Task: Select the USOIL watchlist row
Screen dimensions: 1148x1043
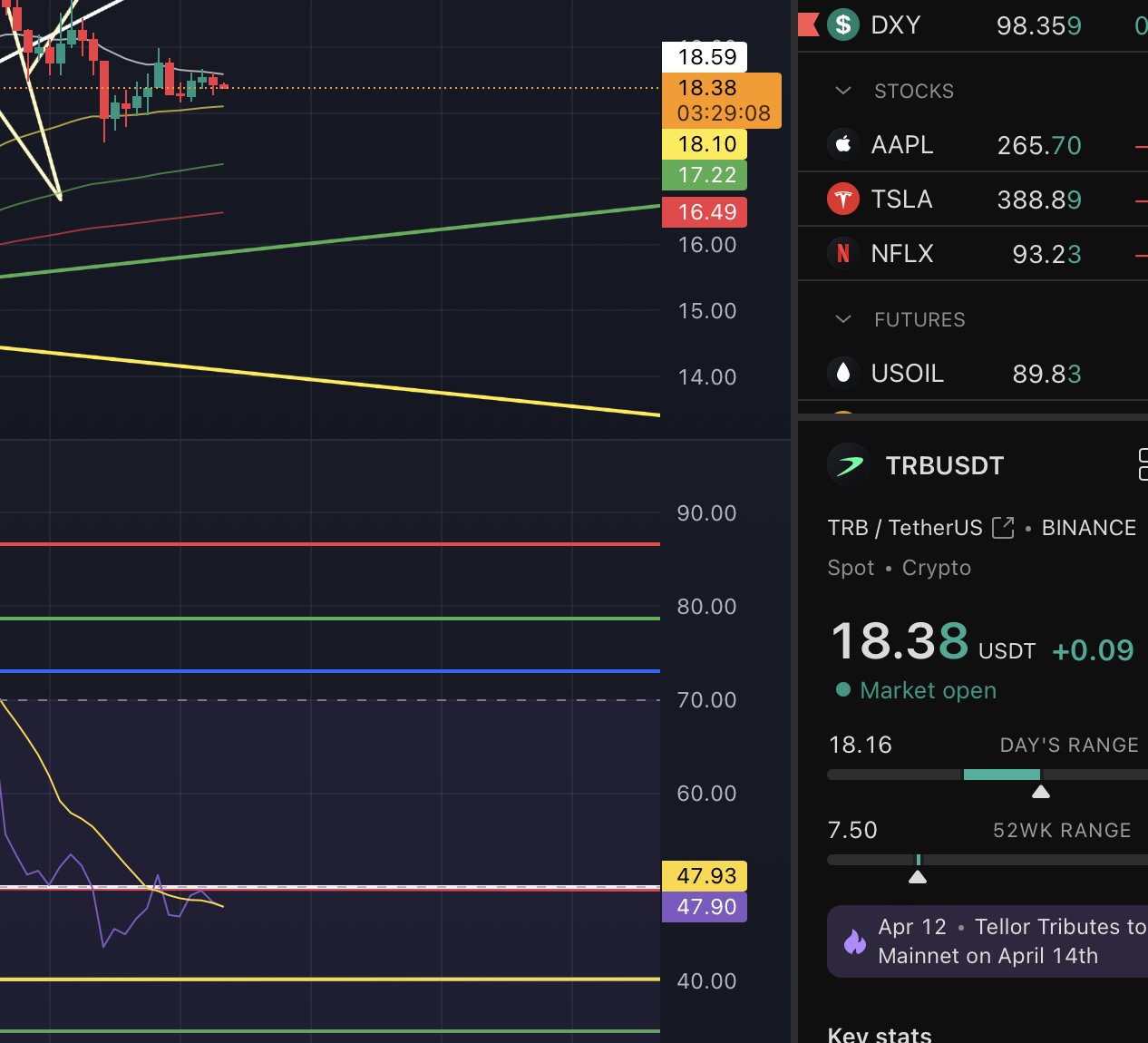Action: click(x=973, y=373)
